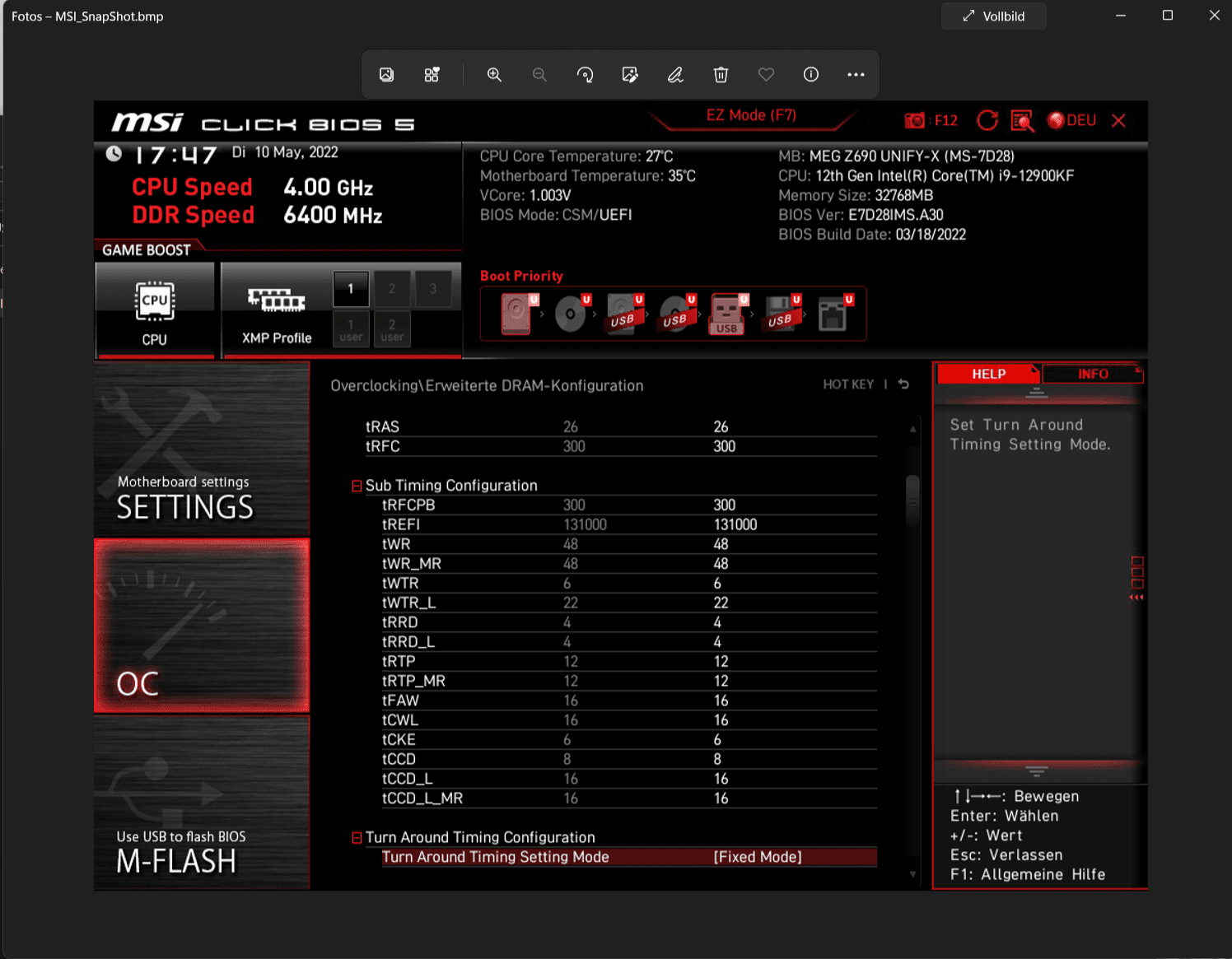
Task: Edit the tCKE value 6
Action: tap(717, 739)
